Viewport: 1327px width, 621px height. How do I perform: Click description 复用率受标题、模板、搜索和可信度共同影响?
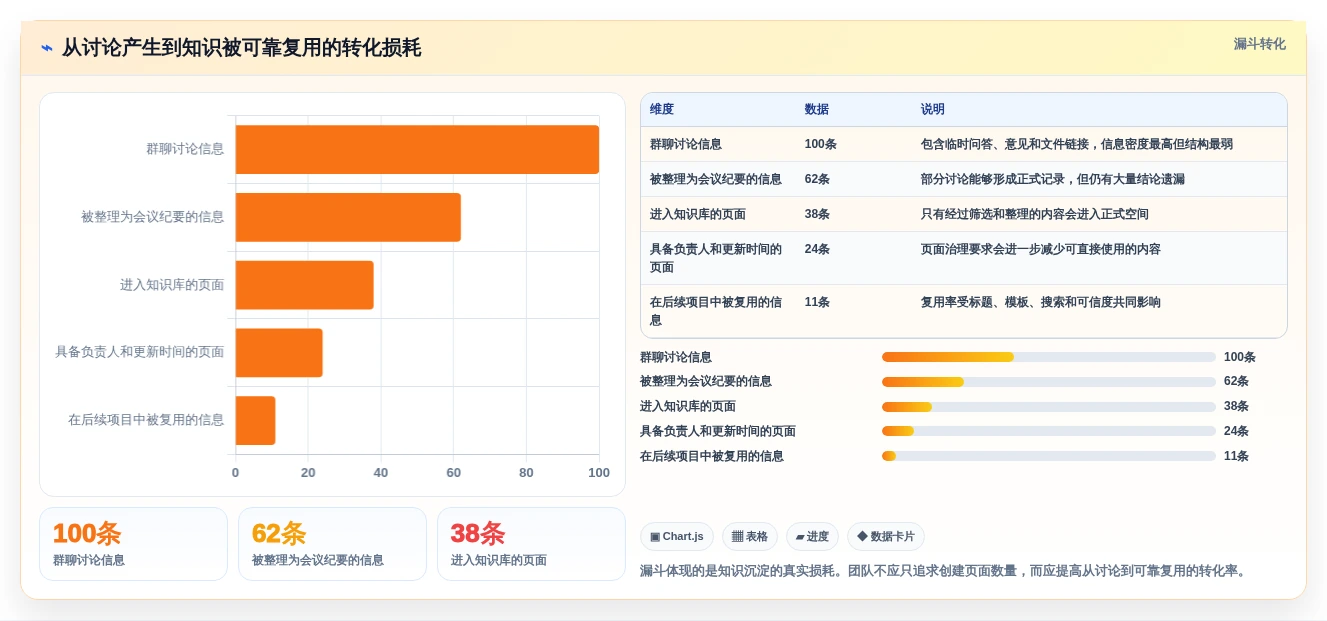point(1041,302)
